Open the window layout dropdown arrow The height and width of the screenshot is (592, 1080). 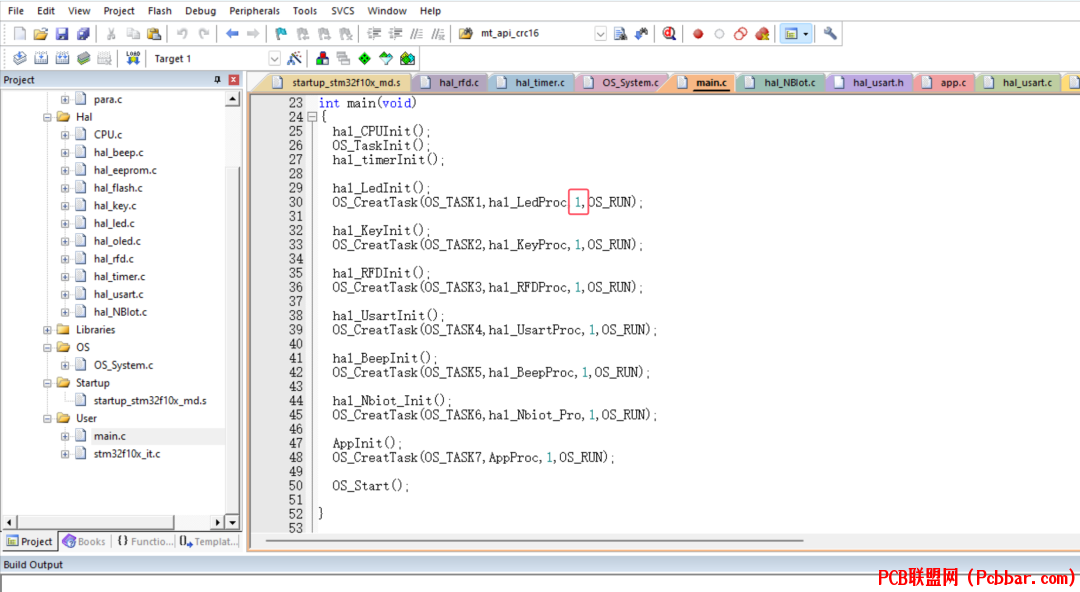click(x=806, y=34)
